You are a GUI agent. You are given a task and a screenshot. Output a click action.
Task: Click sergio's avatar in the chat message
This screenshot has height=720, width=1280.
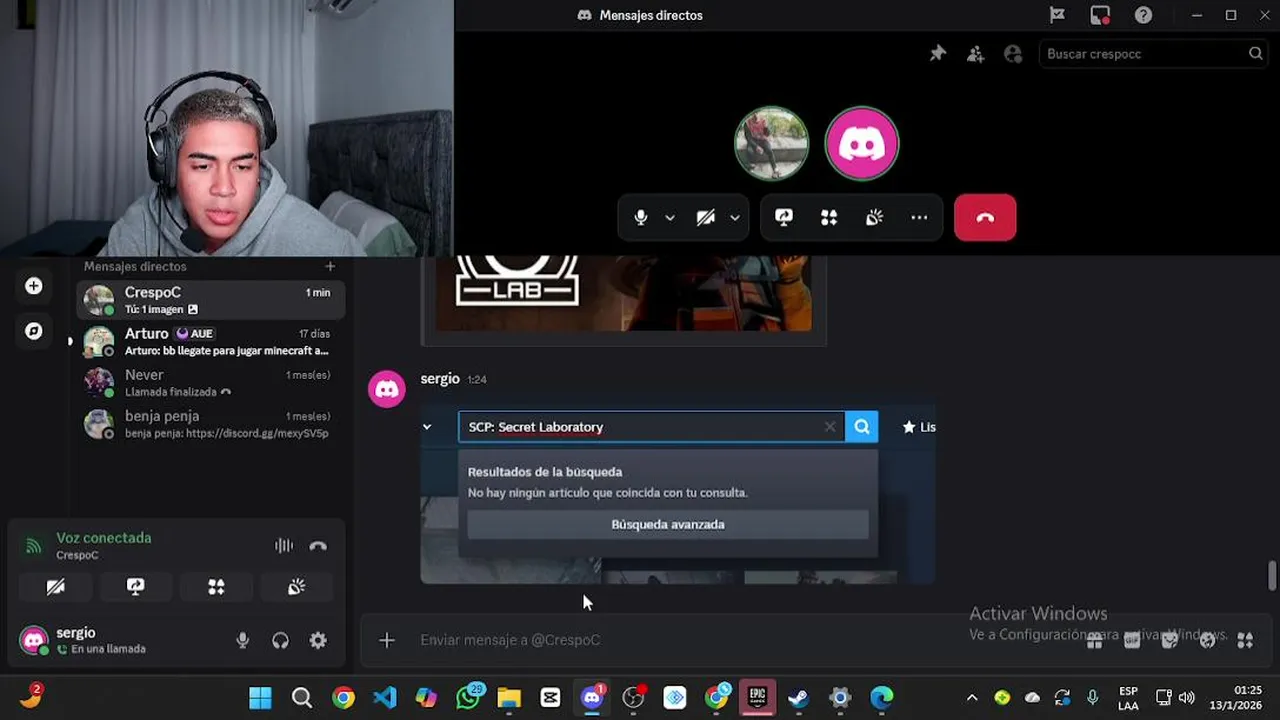(x=387, y=389)
